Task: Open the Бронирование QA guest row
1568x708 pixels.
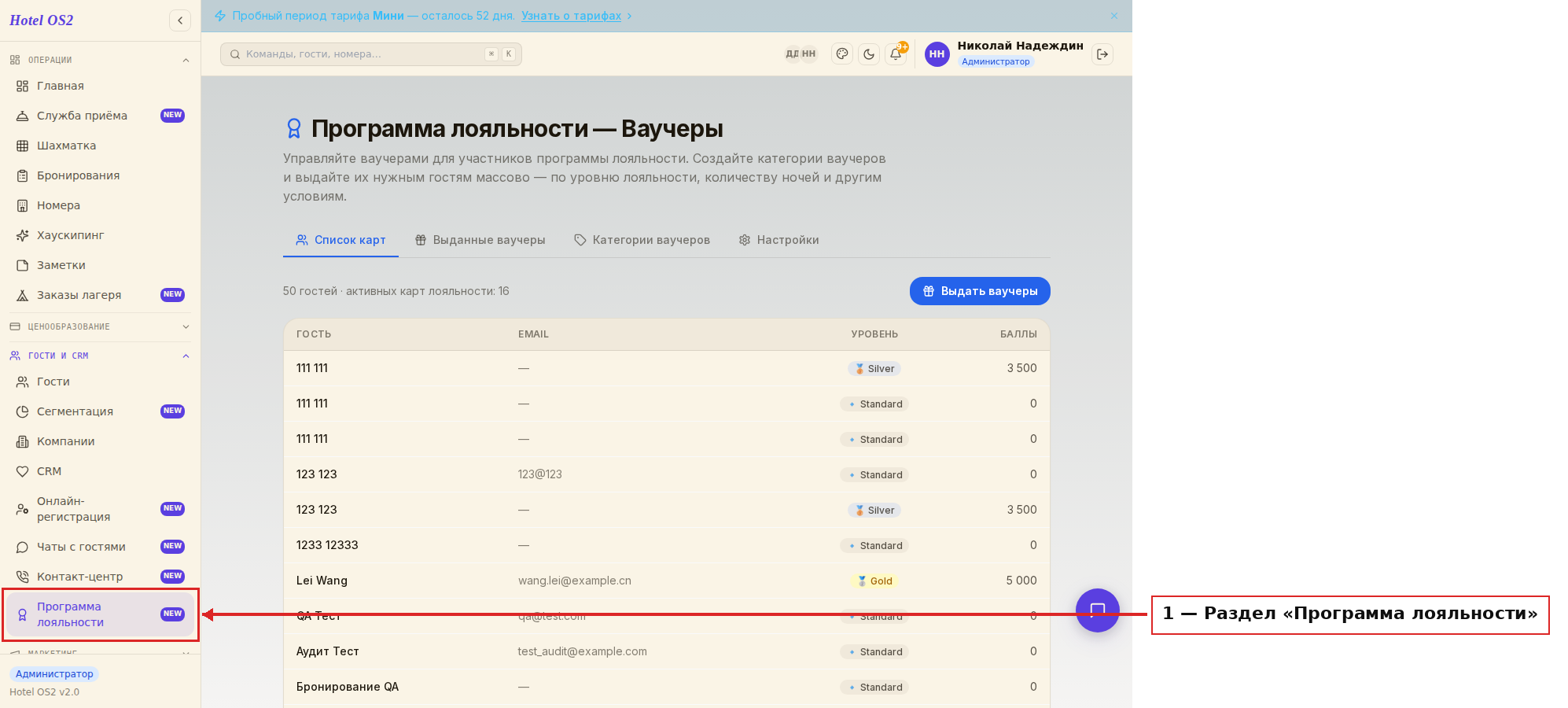Action: click(x=667, y=687)
